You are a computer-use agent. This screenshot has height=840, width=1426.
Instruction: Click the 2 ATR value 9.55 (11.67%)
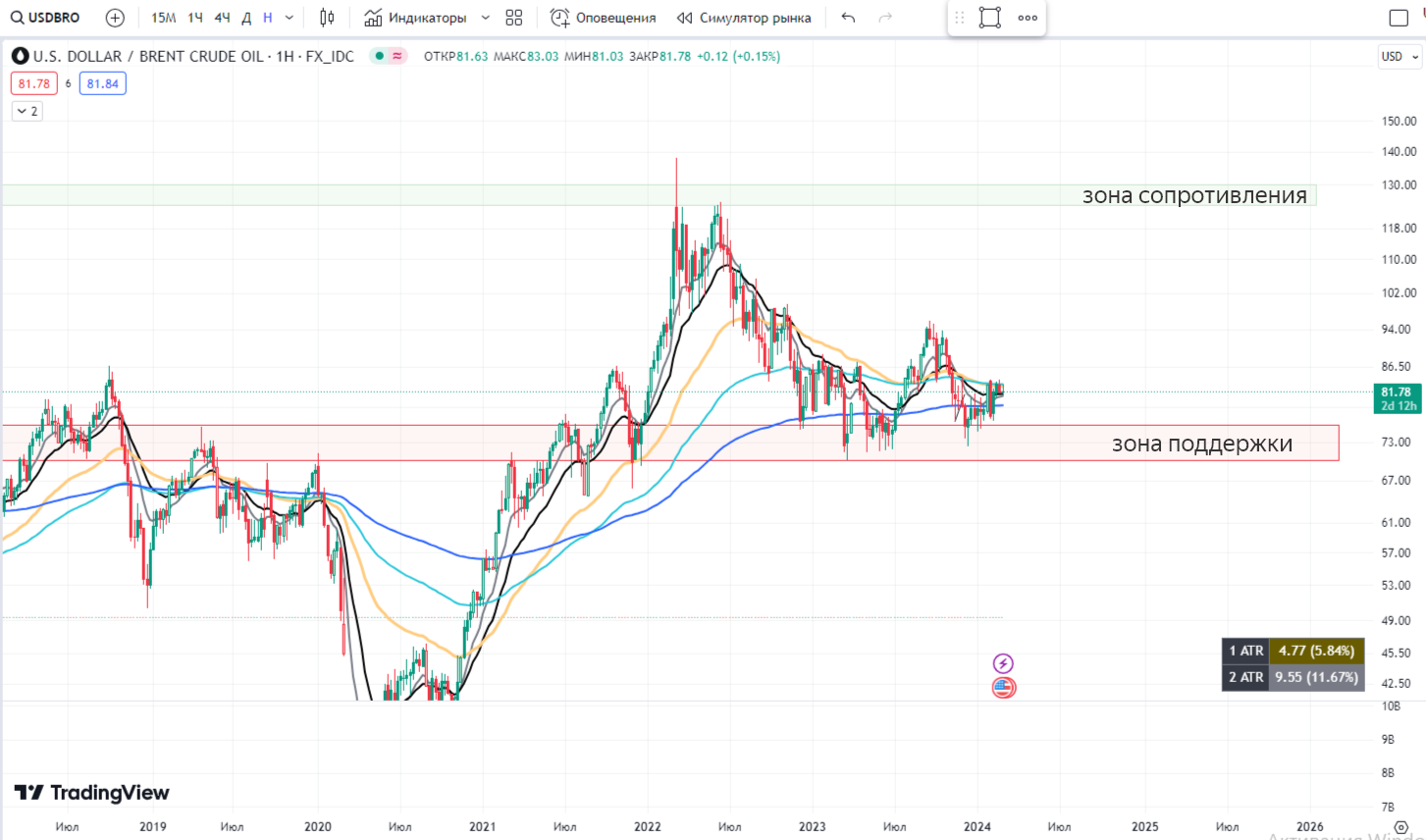(1316, 677)
